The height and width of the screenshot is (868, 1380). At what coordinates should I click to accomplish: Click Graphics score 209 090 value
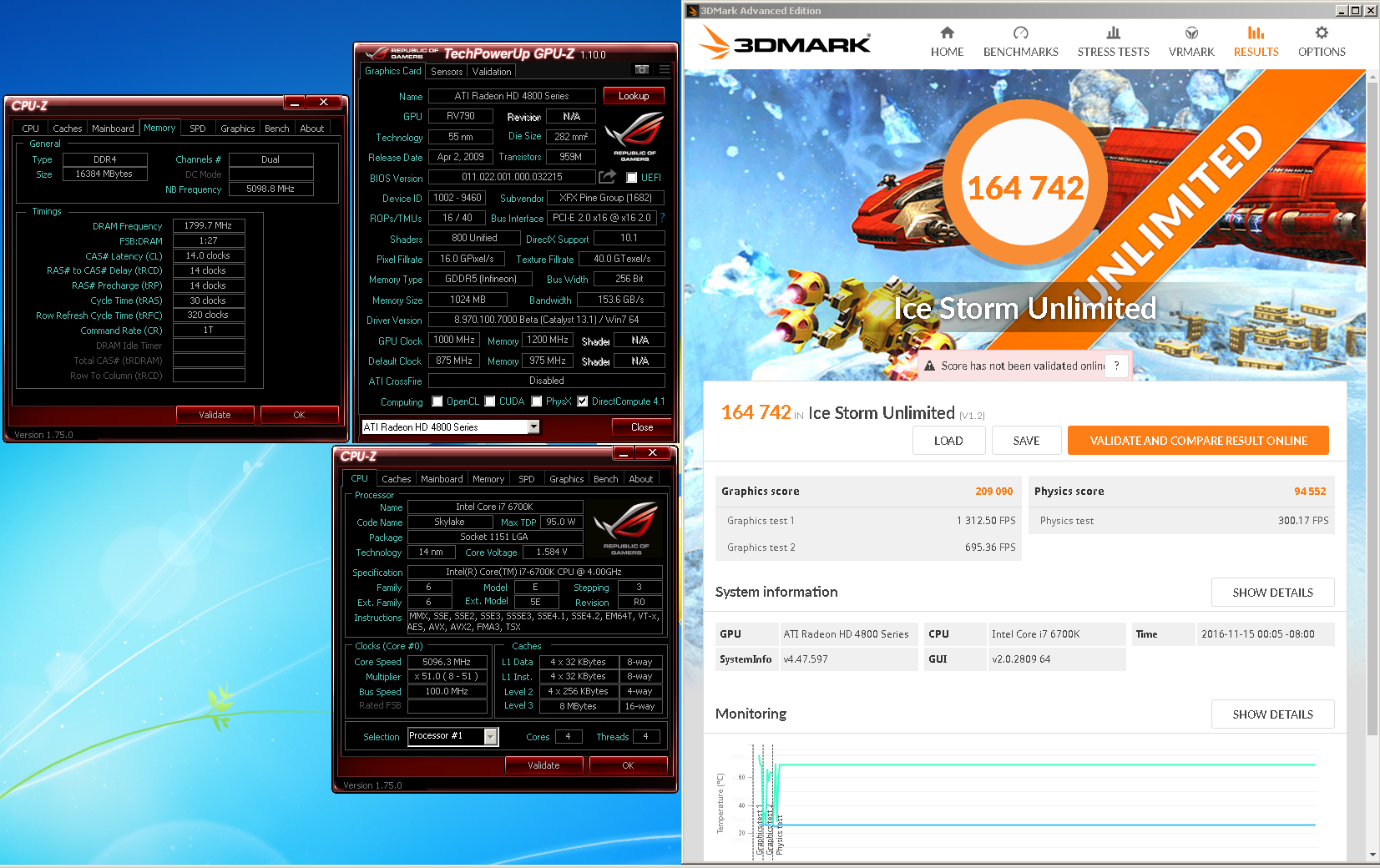pyautogui.click(x=993, y=492)
